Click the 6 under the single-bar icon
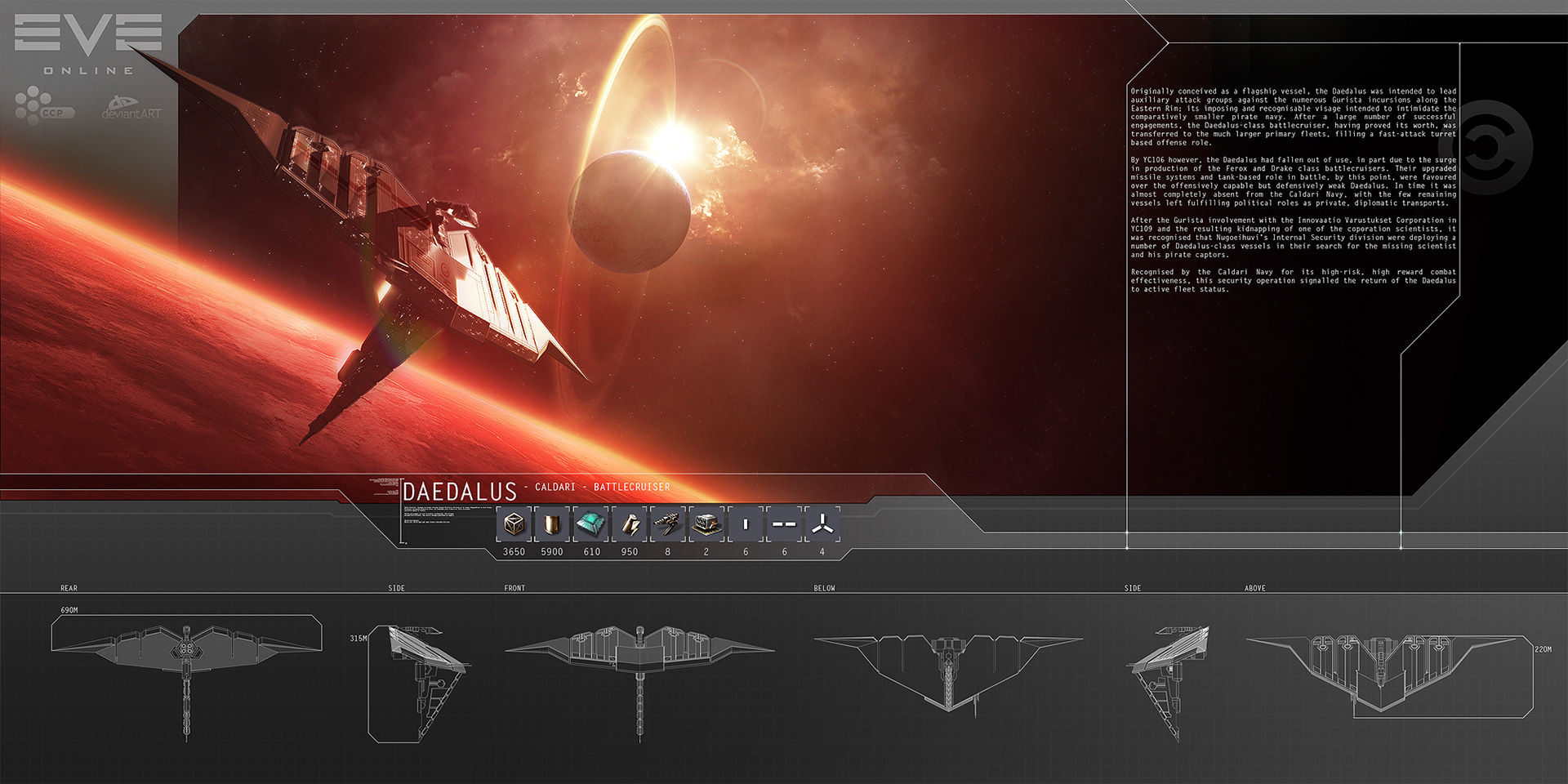Image resolution: width=1568 pixels, height=784 pixels. pos(746,552)
